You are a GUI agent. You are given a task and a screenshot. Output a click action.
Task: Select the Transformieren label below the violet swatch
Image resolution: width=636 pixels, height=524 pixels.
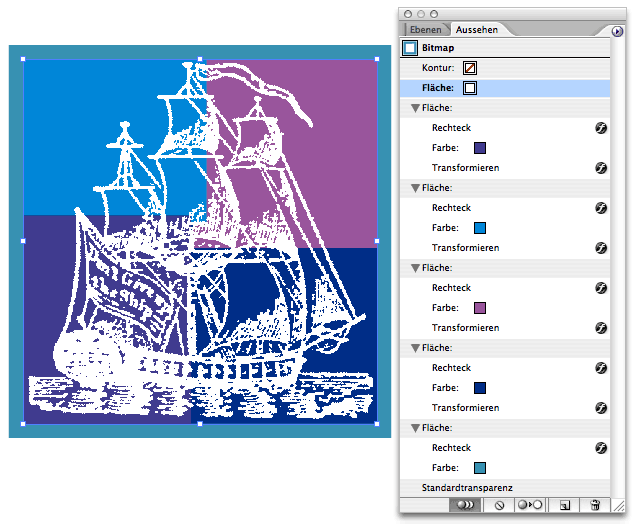click(x=465, y=168)
